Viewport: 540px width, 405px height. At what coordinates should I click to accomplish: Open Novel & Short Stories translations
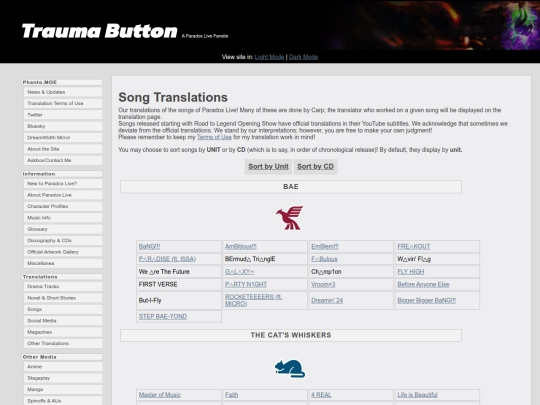[63, 298]
